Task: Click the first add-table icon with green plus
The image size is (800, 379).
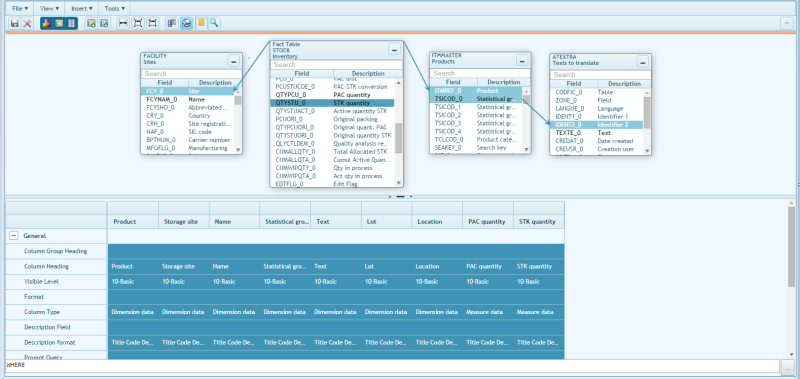Action: tap(91, 23)
